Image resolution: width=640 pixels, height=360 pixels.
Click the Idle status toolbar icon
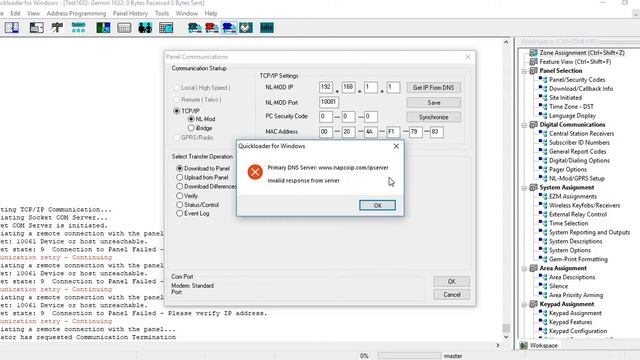coord(267,28)
